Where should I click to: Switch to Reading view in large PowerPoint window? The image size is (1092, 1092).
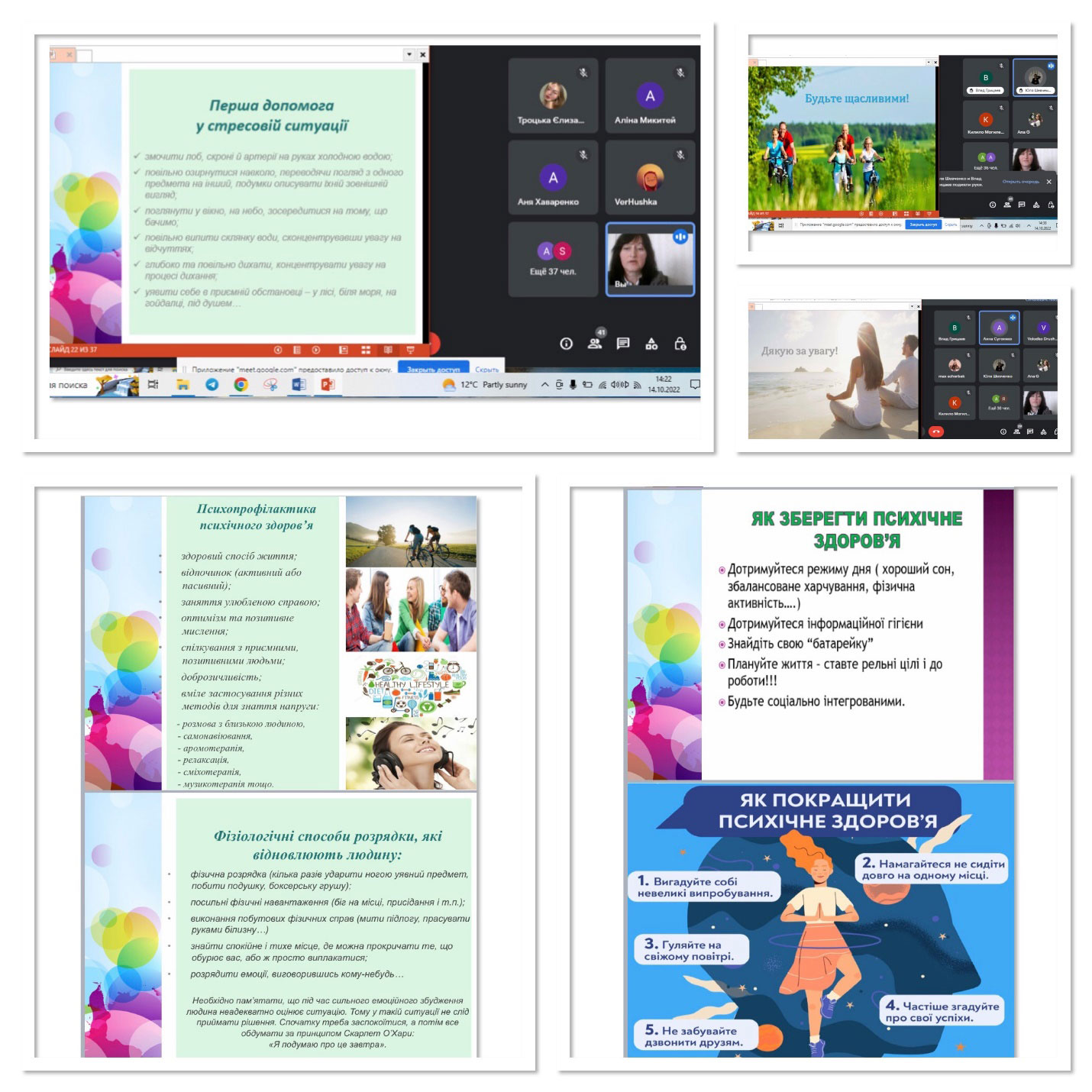(388, 350)
